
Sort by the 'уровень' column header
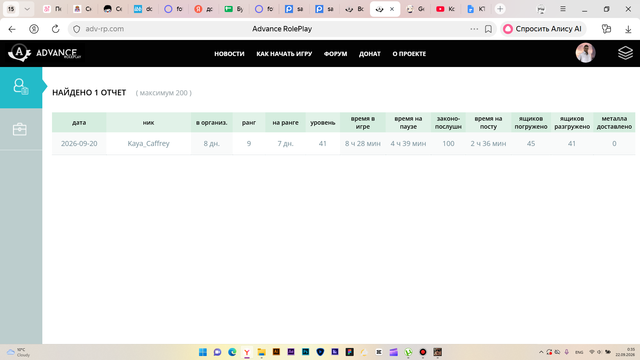click(x=322, y=122)
